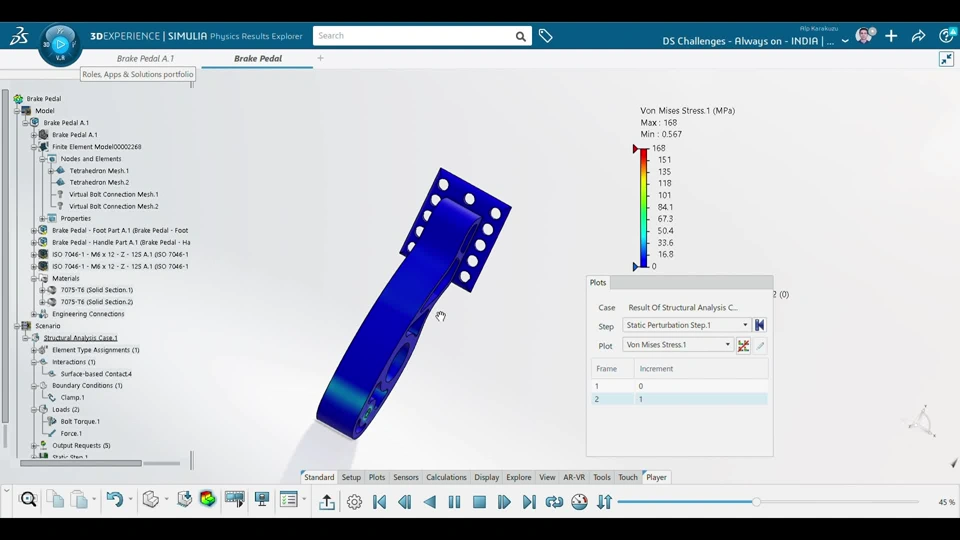The image size is (960, 540).
Task: Click the up-down arrows player icon
Action: pyautogui.click(x=604, y=502)
